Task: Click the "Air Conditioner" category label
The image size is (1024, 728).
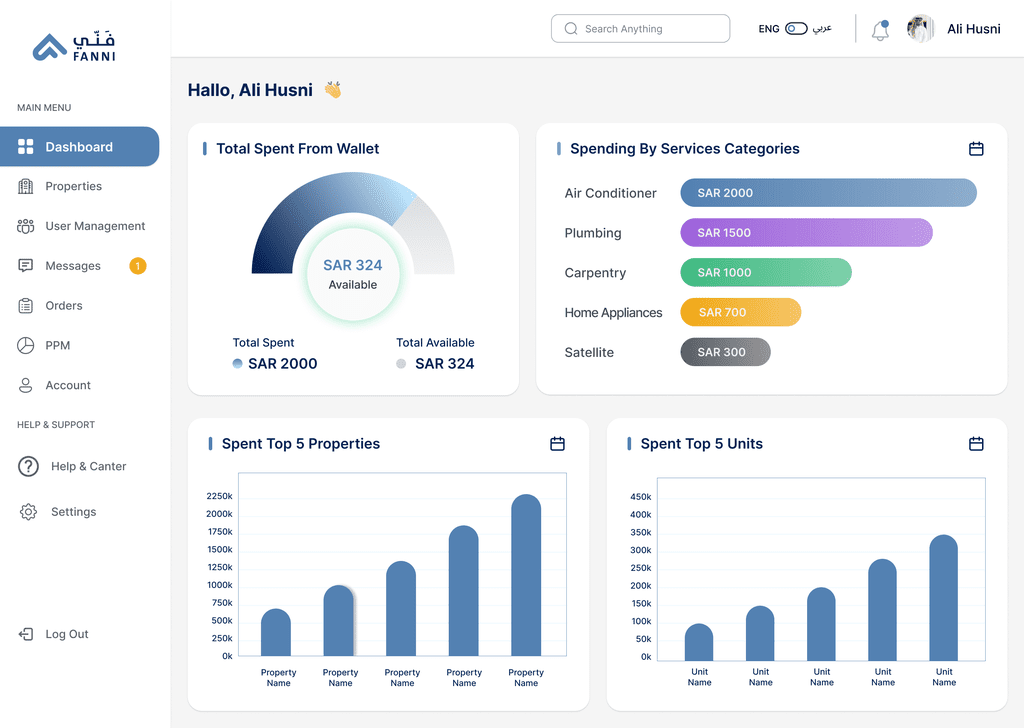Action: pos(611,193)
